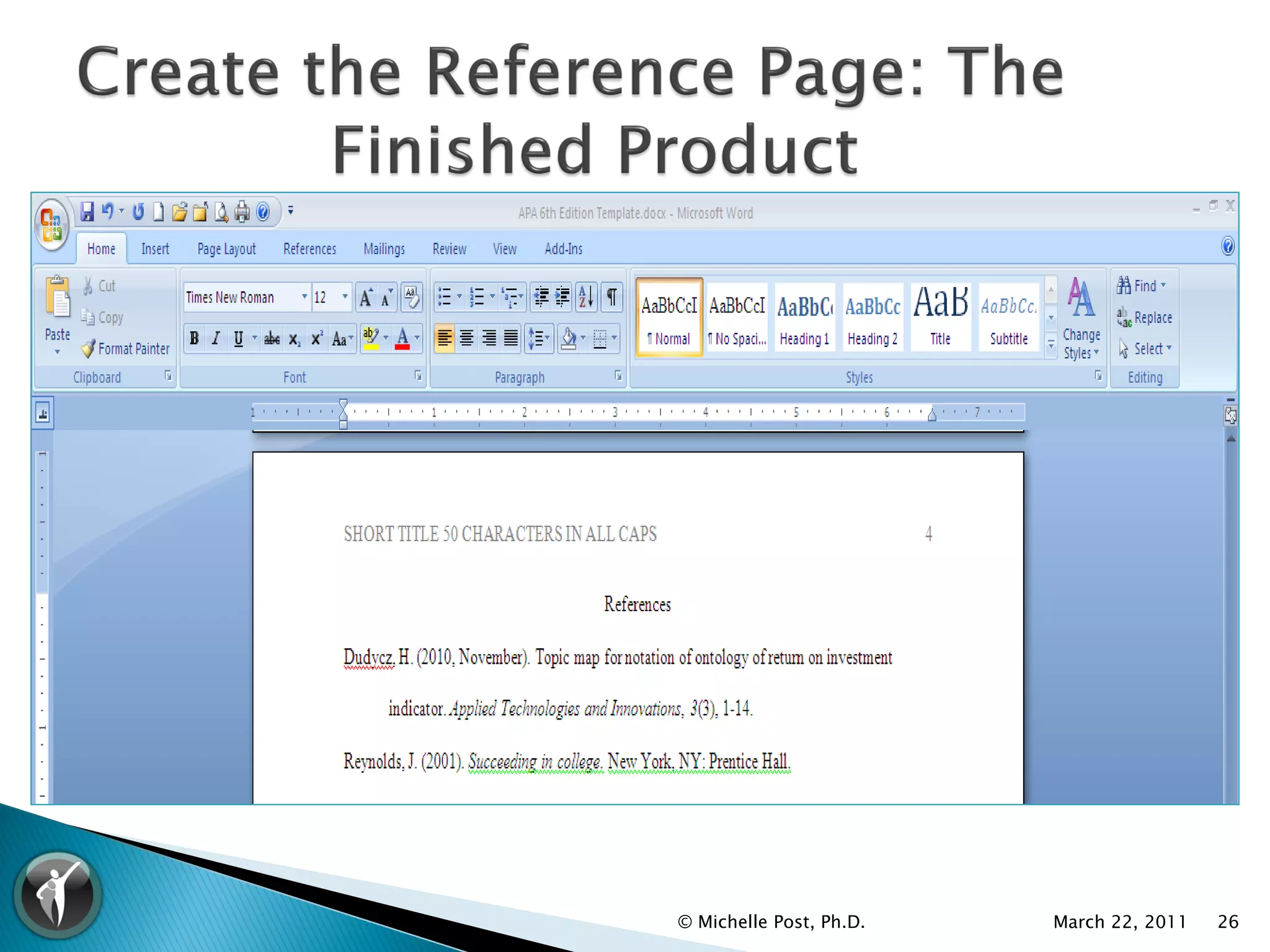The width and height of the screenshot is (1270, 952).
Task: Switch to the Page Layout tab
Action: pos(226,249)
